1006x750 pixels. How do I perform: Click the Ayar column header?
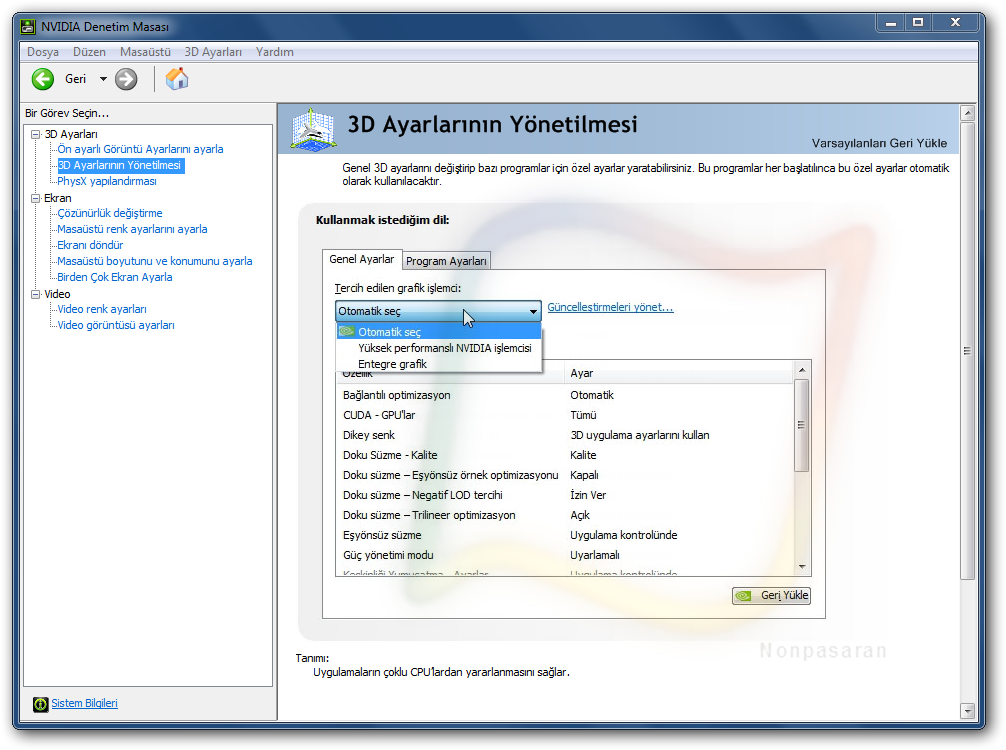tap(679, 373)
